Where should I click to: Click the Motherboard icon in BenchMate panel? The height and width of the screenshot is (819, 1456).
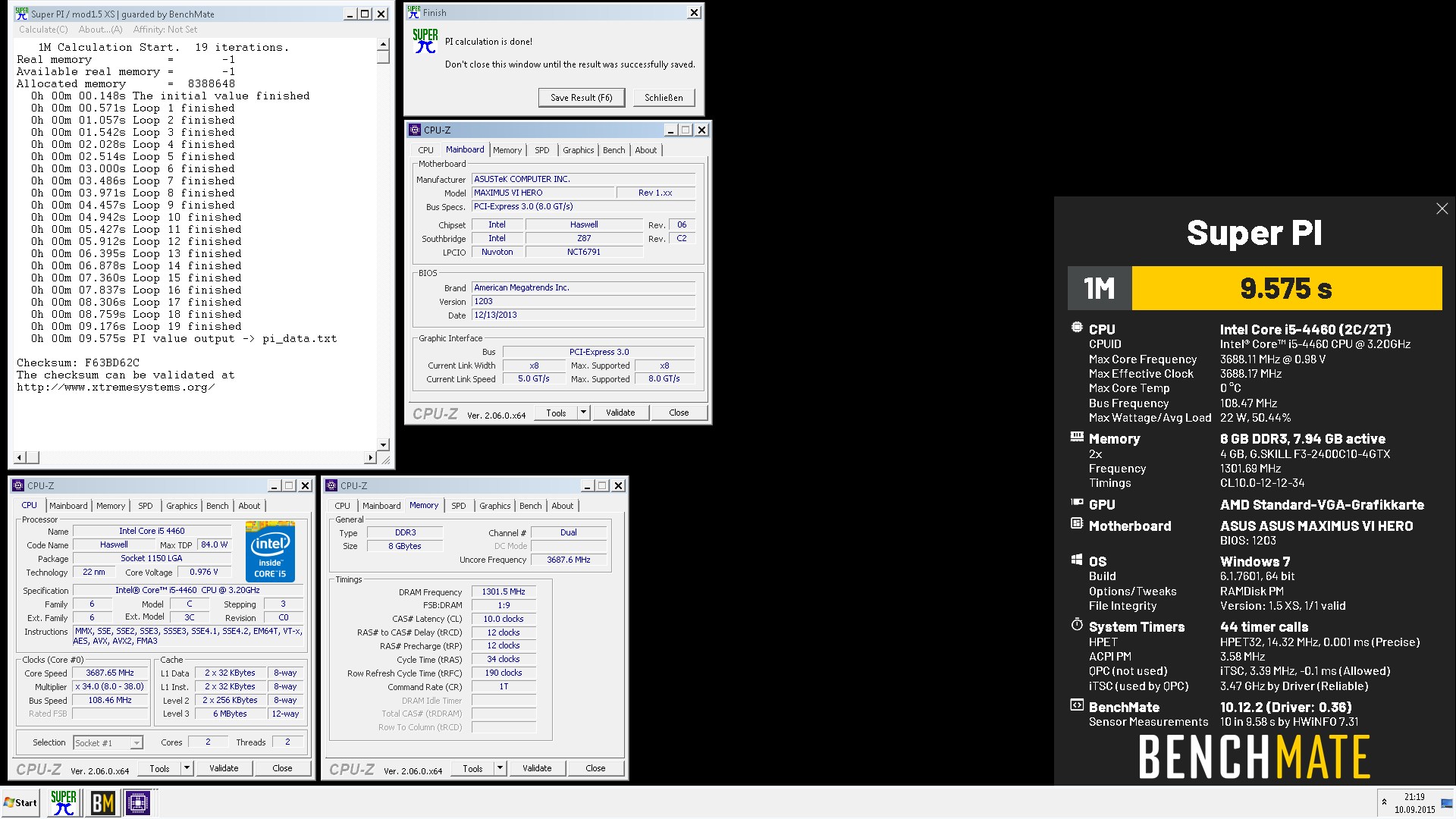(1076, 523)
